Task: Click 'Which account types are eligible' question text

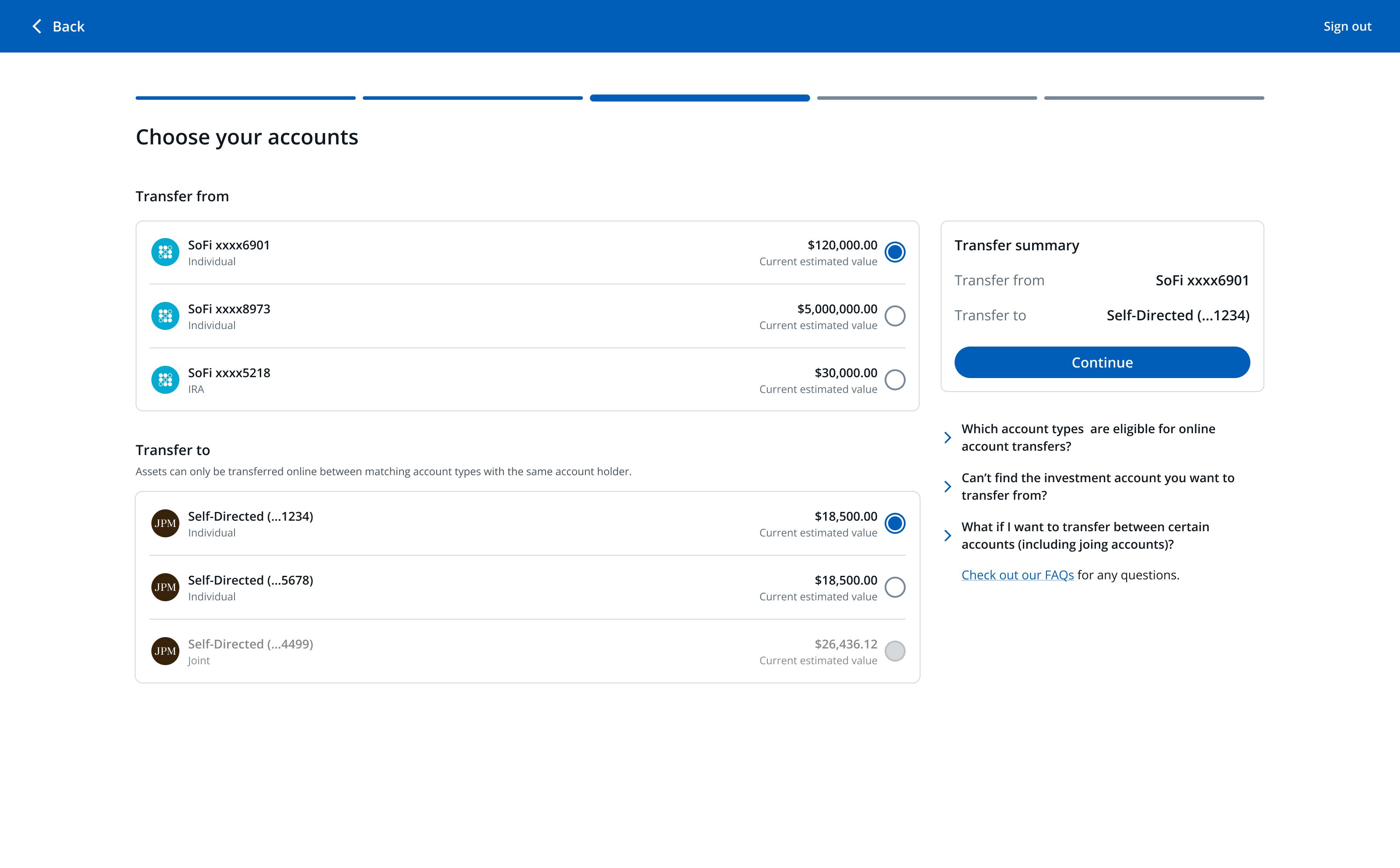Action: [x=1088, y=438]
